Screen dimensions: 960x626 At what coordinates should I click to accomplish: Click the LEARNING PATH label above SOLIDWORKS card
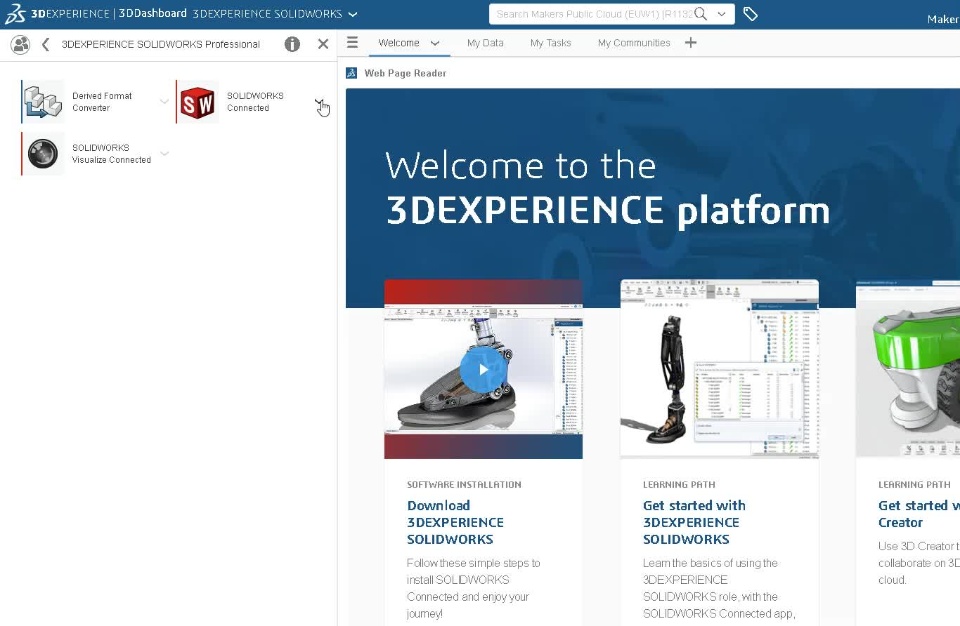[x=679, y=485]
